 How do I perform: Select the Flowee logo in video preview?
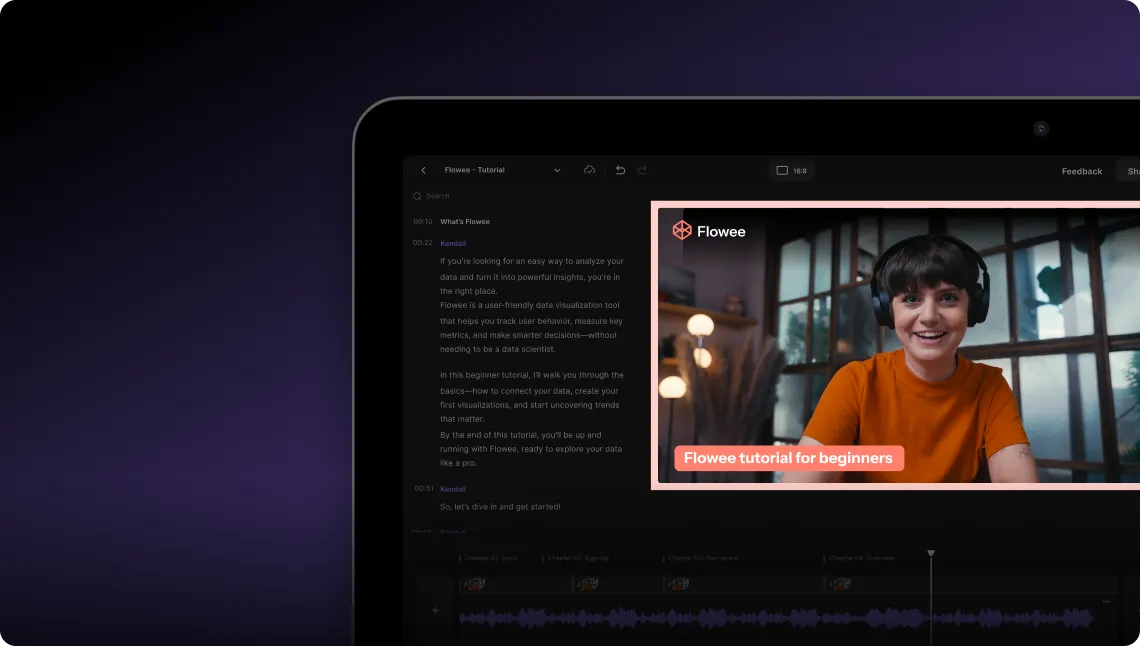click(x=709, y=231)
